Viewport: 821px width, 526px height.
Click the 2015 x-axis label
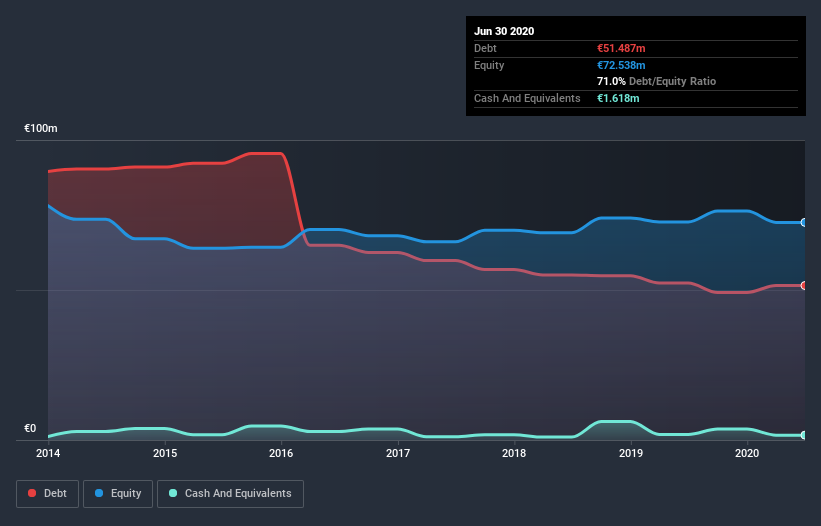click(x=165, y=453)
